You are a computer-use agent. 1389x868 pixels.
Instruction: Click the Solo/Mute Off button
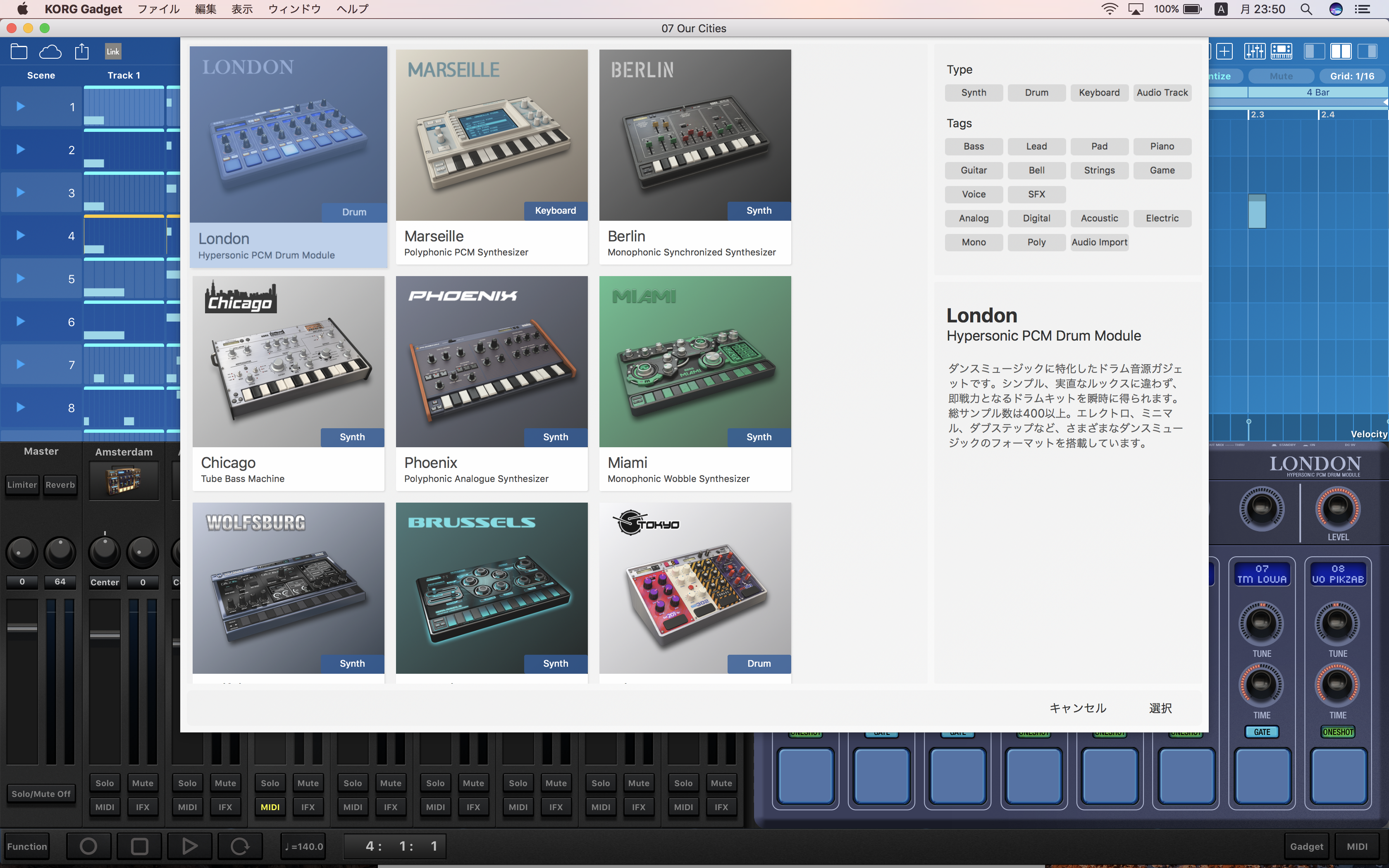coord(41,794)
